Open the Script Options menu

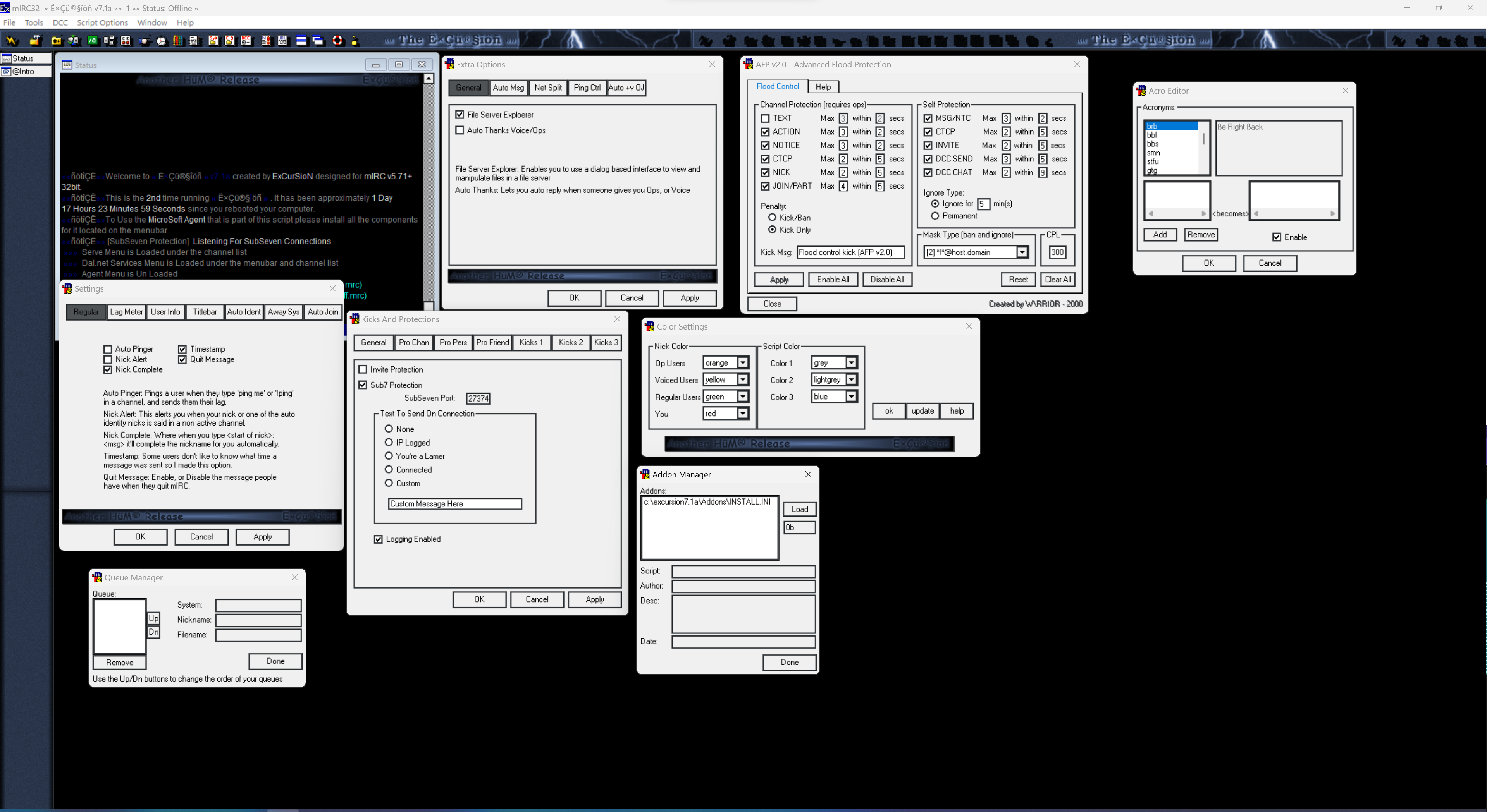[102, 22]
